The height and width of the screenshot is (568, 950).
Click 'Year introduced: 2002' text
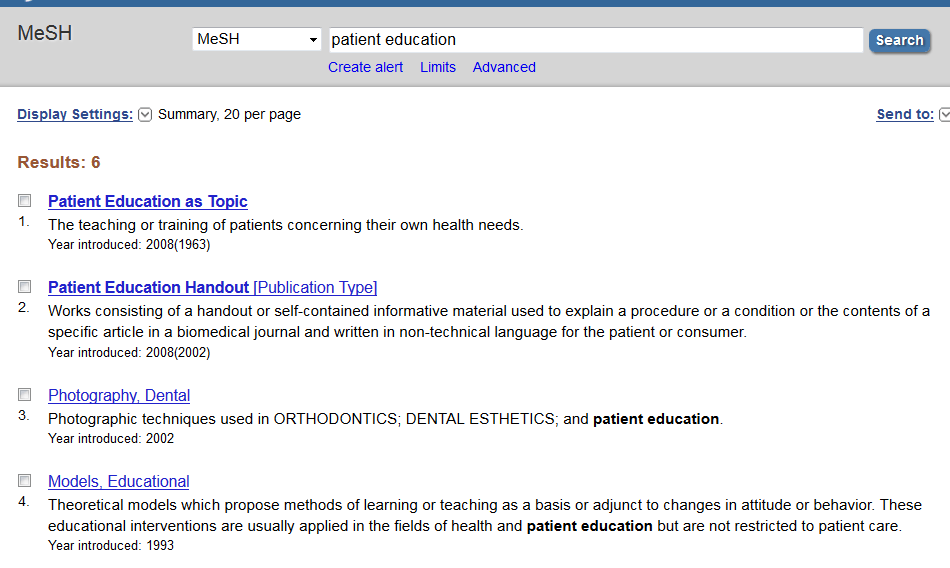[x=111, y=438]
